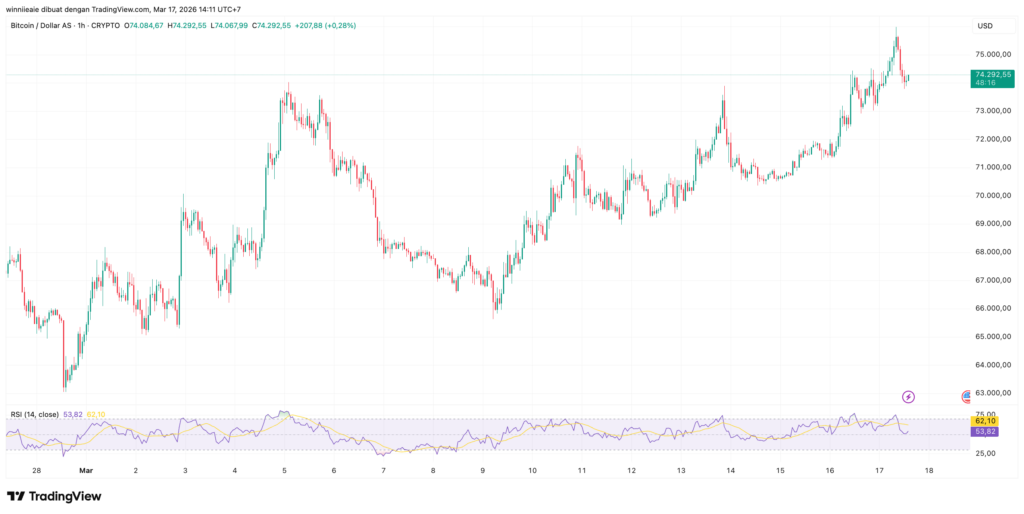Click the yellow 62,10 value in RSI legend
This screenshot has width=1024, height=514.
tap(96, 414)
